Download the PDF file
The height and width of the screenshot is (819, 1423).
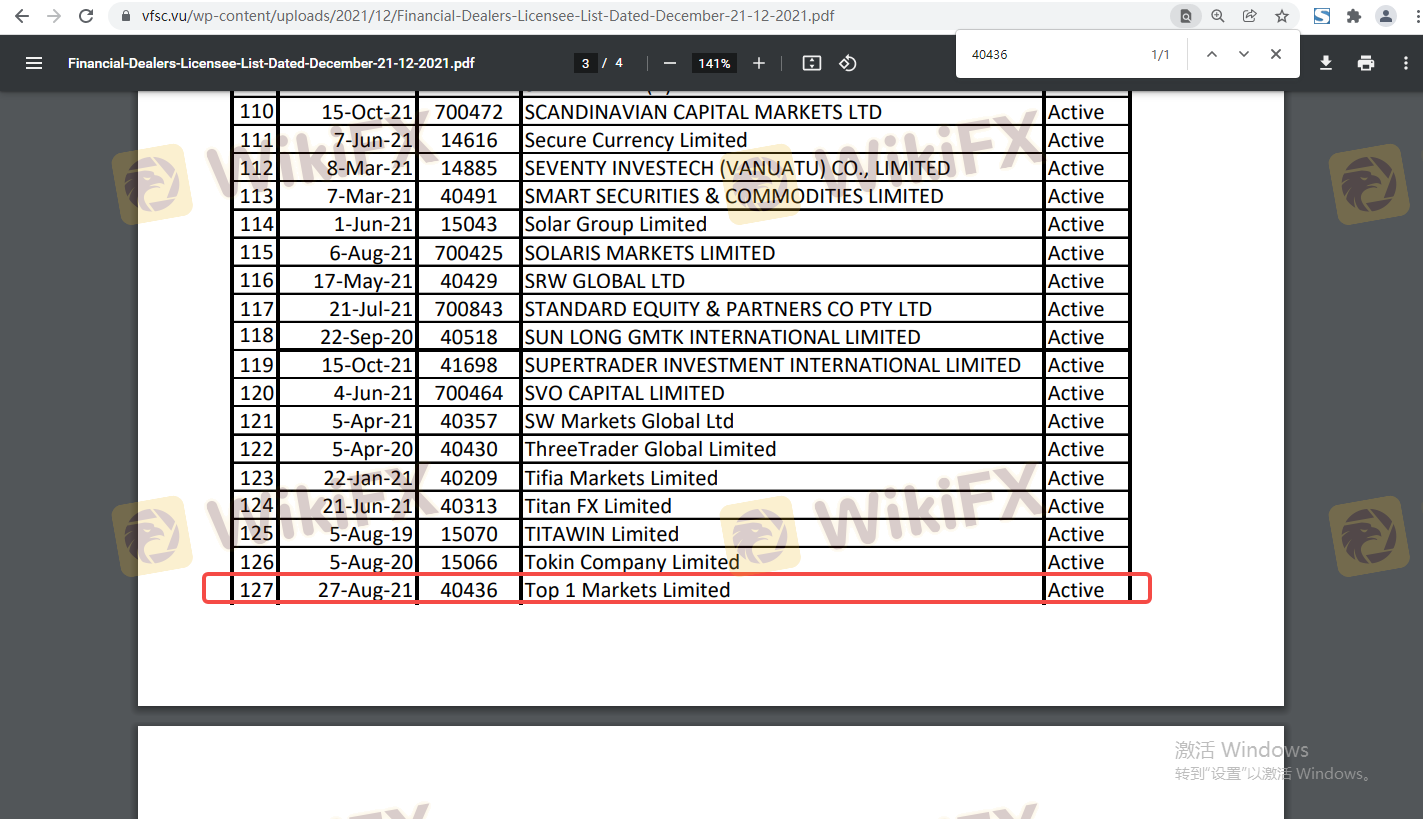(1326, 63)
